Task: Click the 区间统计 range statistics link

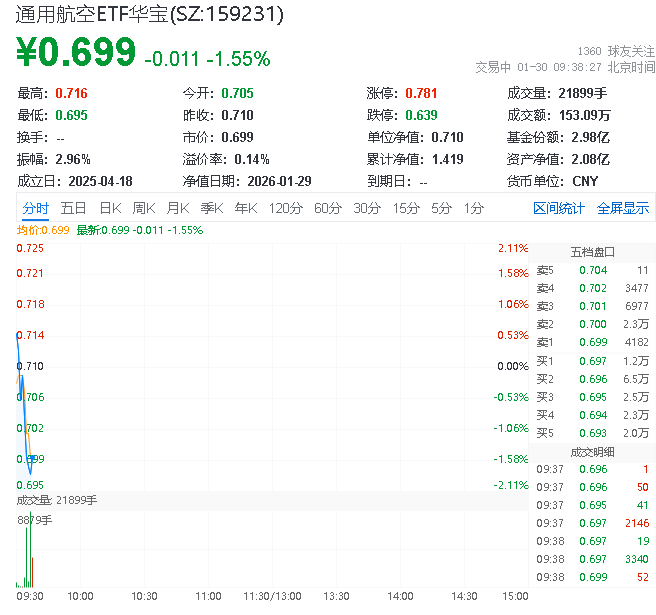Action: [x=559, y=208]
